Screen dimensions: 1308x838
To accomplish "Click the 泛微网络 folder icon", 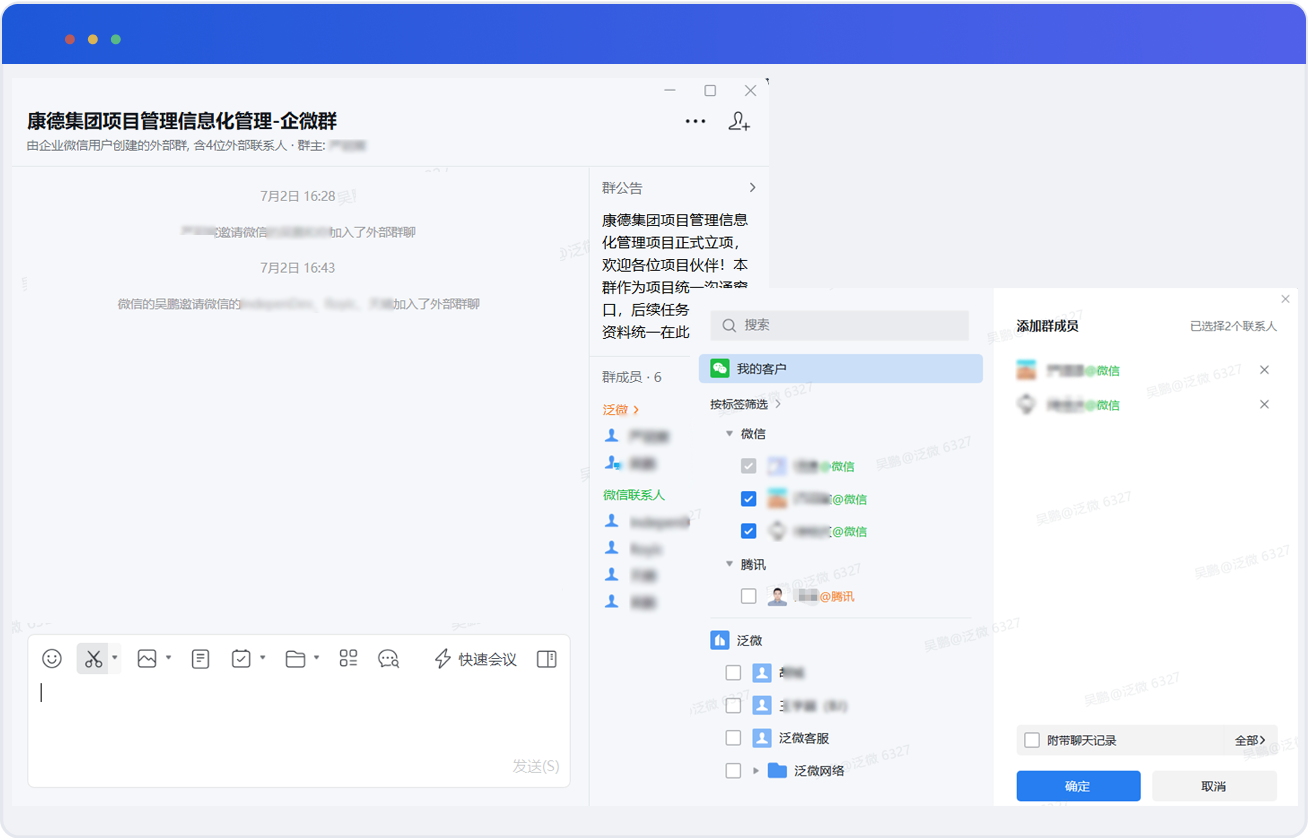I will pyautogui.click(x=777, y=771).
